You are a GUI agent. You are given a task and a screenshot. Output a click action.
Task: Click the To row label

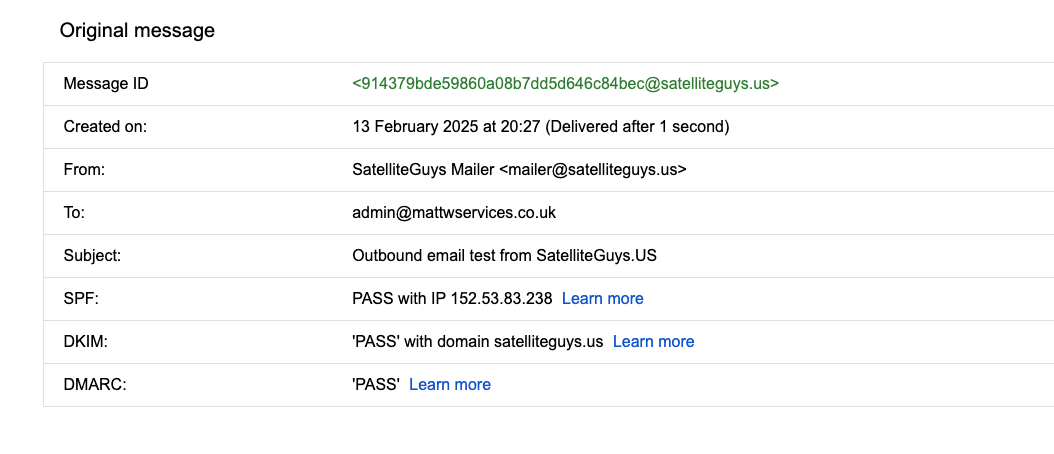[x=74, y=213]
